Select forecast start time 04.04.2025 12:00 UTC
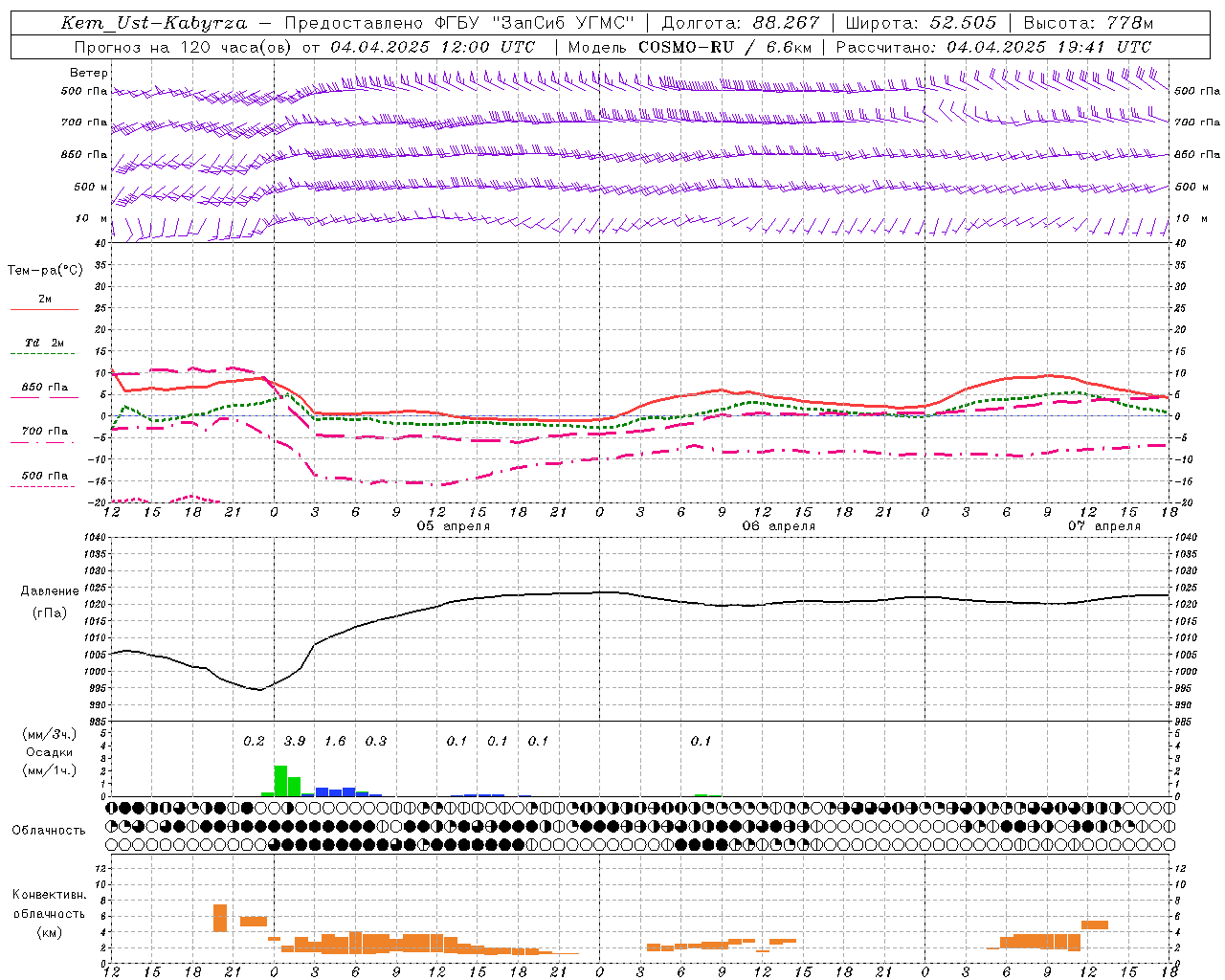Image resolution: width=1225 pixels, height=980 pixels. pyautogui.click(x=434, y=47)
